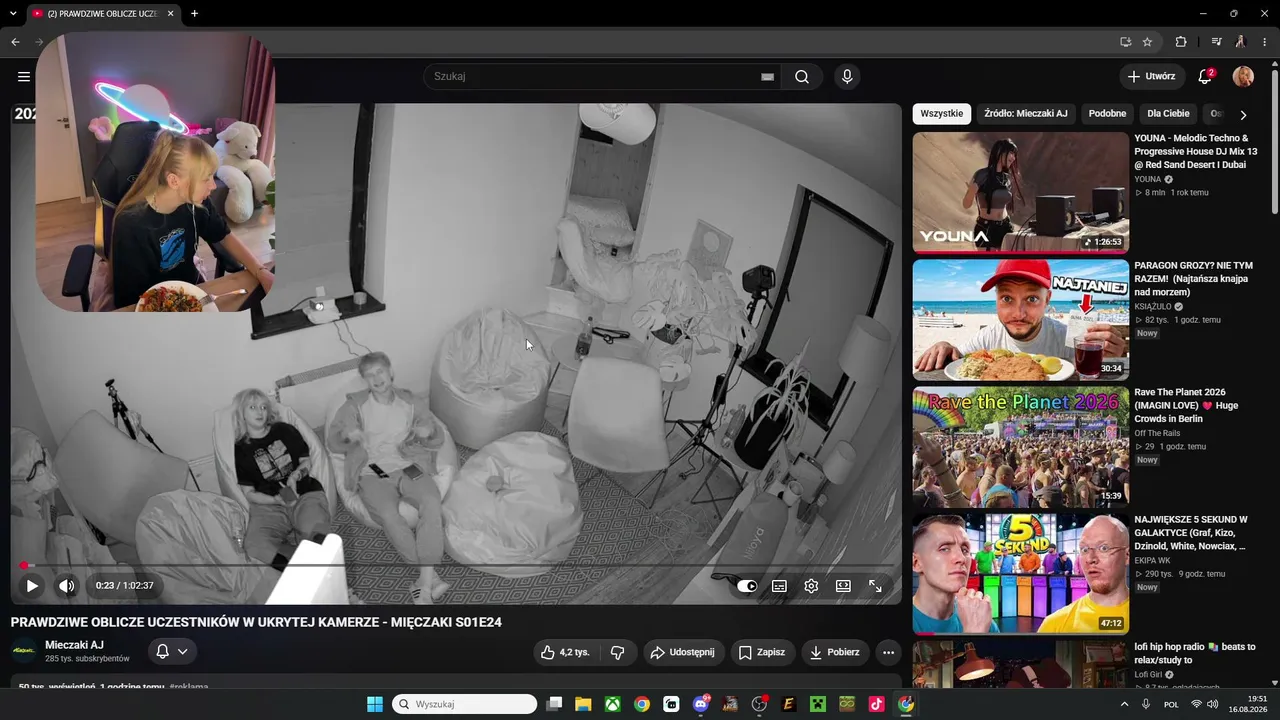
Task: Open the Xbox app from the taskbar
Action: [x=612, y=704]
